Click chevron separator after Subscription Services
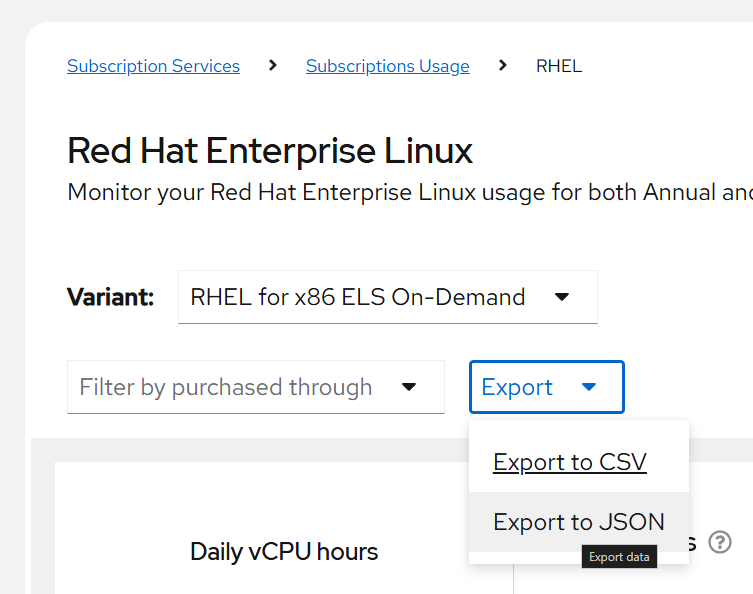The image size is (753, 594). tap(273, 66)
